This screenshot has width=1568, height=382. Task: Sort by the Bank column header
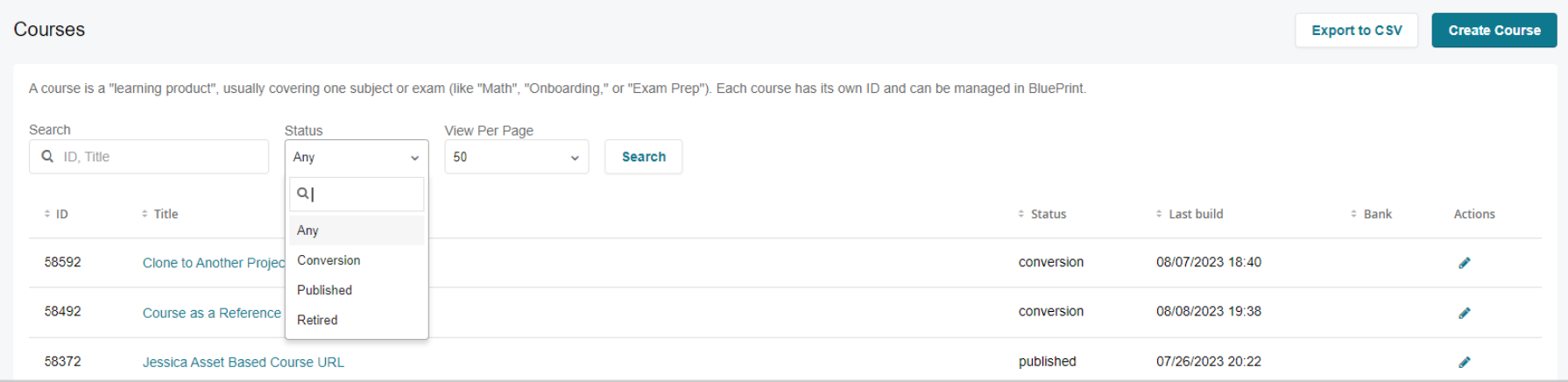(x=1371, y=214)
